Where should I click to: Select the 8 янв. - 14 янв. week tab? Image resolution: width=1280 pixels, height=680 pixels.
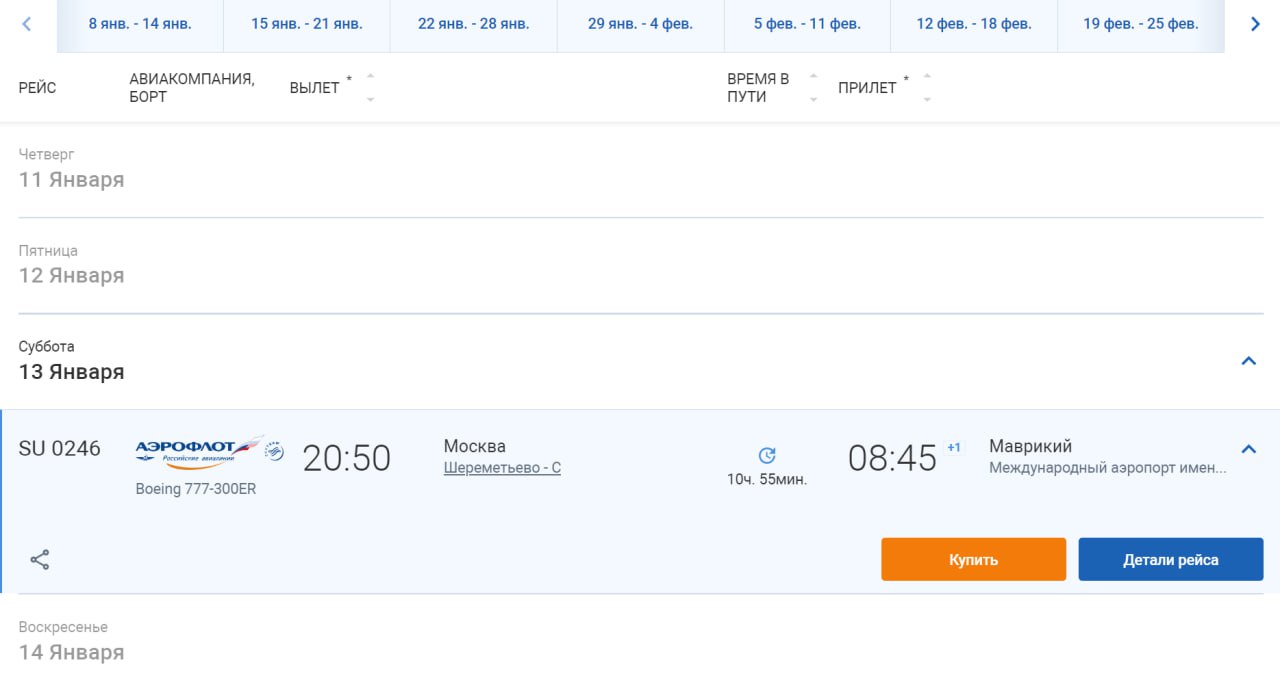pyautogui.click(x=140, y=24)
